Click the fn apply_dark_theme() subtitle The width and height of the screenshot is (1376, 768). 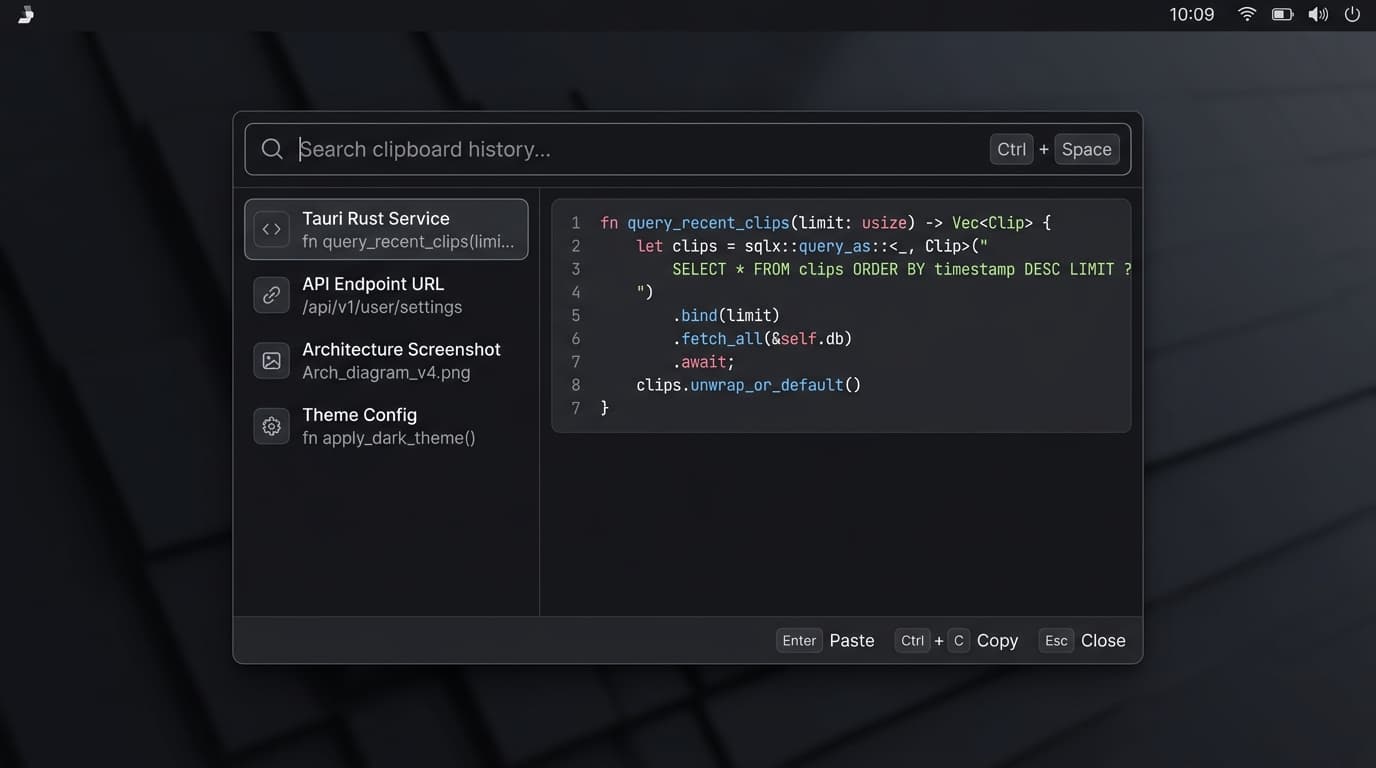[x=389, y=438]
